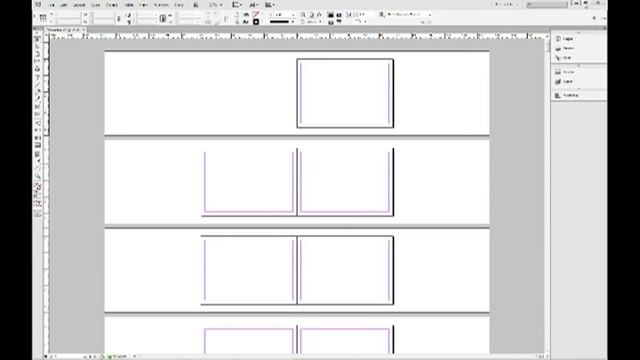Click the search field in application bar
Screen dimensions: 640x360
(547, 4)
